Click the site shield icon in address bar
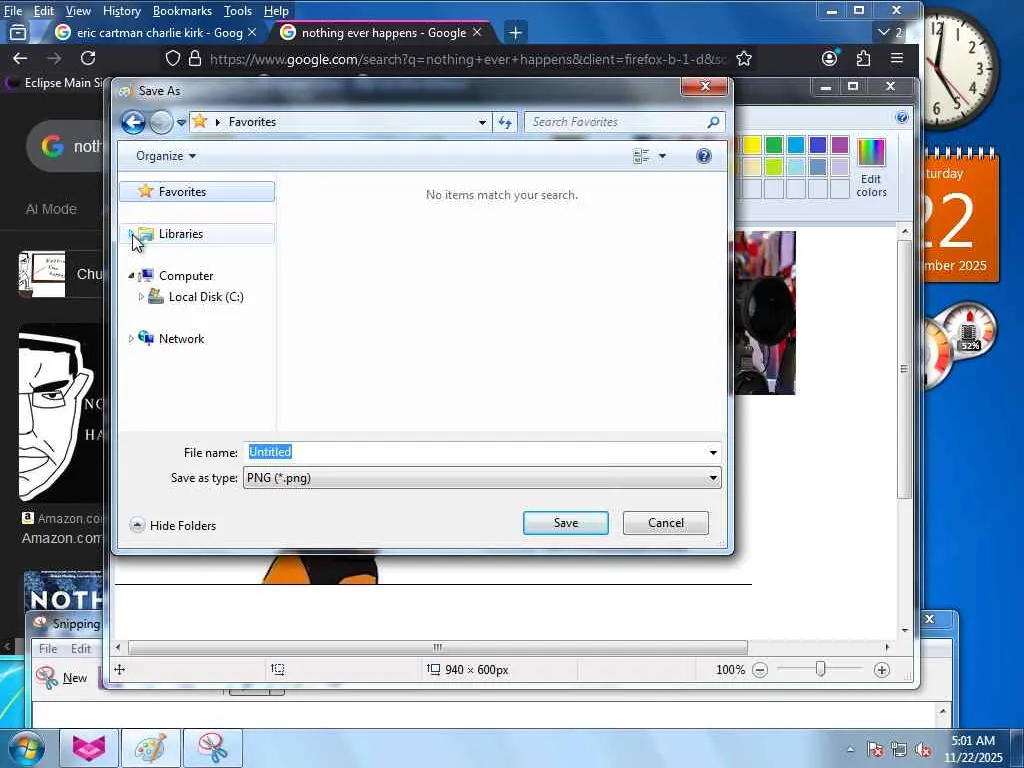Viewport: 1024px width, 768px height. pyautogui.click(x=173, y=59)
